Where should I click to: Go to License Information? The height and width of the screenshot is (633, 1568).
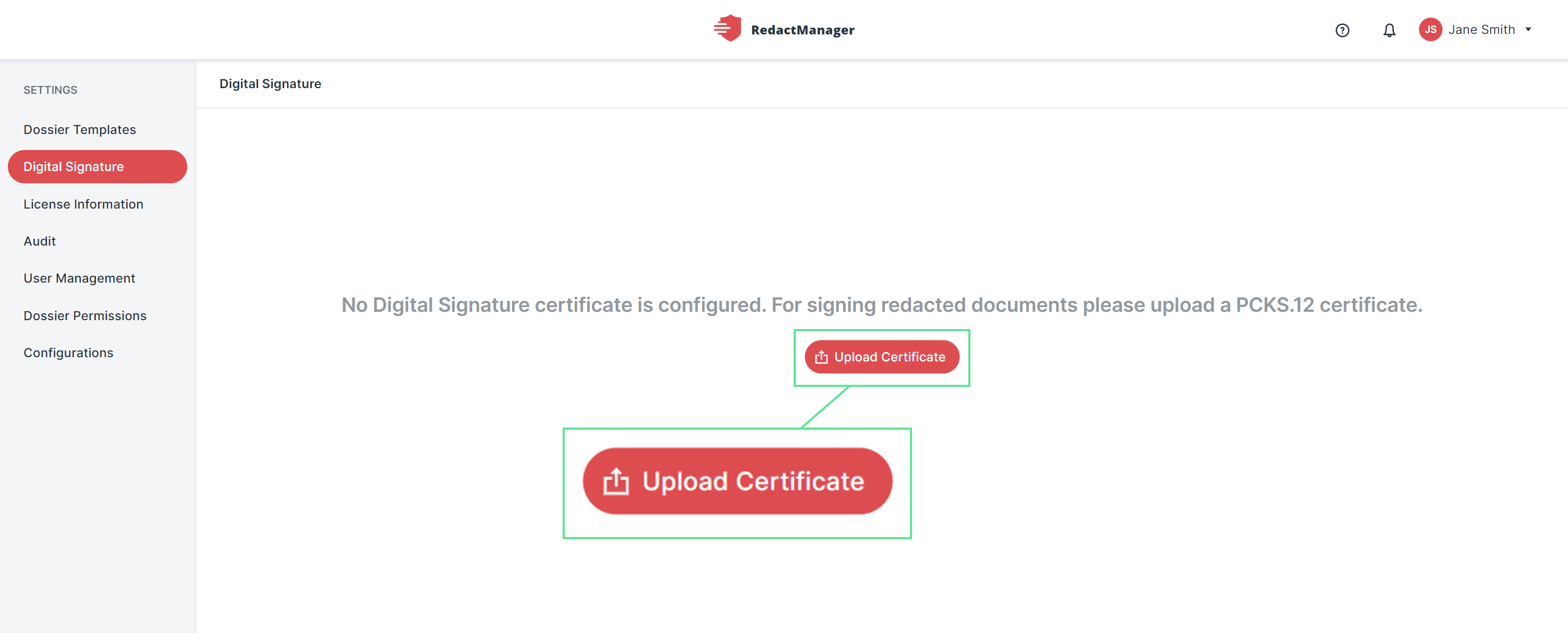tap(83, 204)
